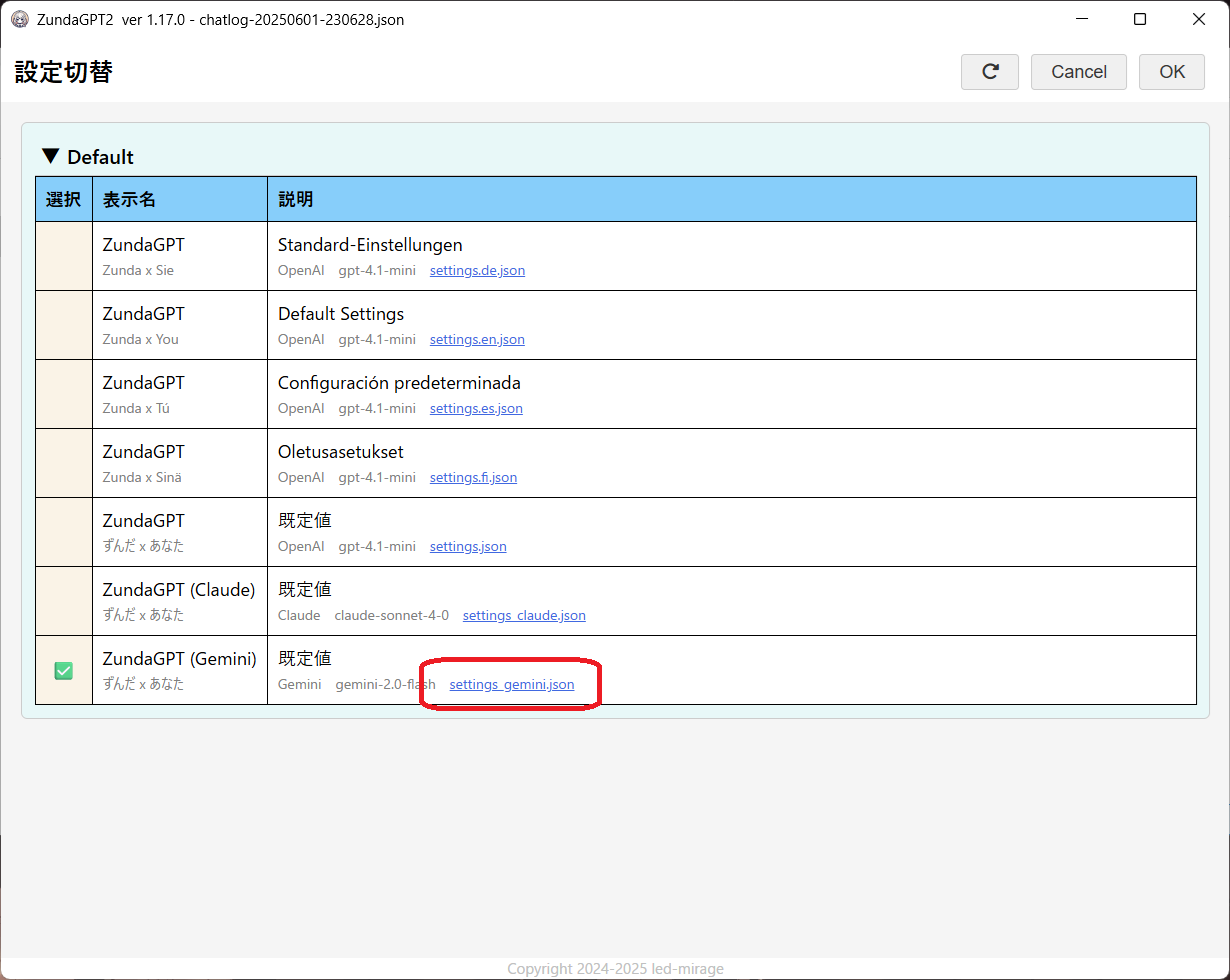Click the Copyright 2024-2025 led-mirage footer
This screenshot has height=980, width=1230.
pyautogui.click(x=615, y=969)
